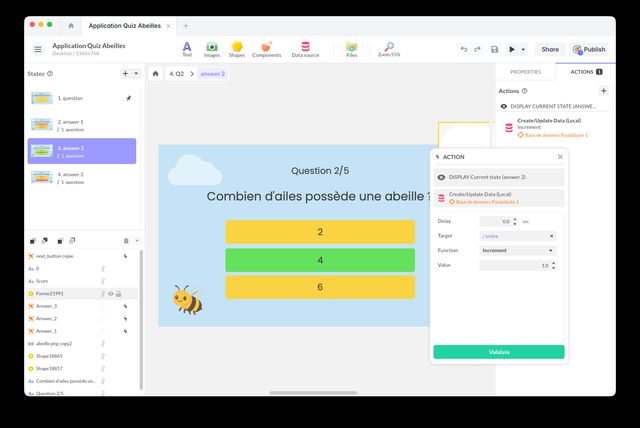Select Create/Update Data (Local) in Actions panel

pos(553,127)
